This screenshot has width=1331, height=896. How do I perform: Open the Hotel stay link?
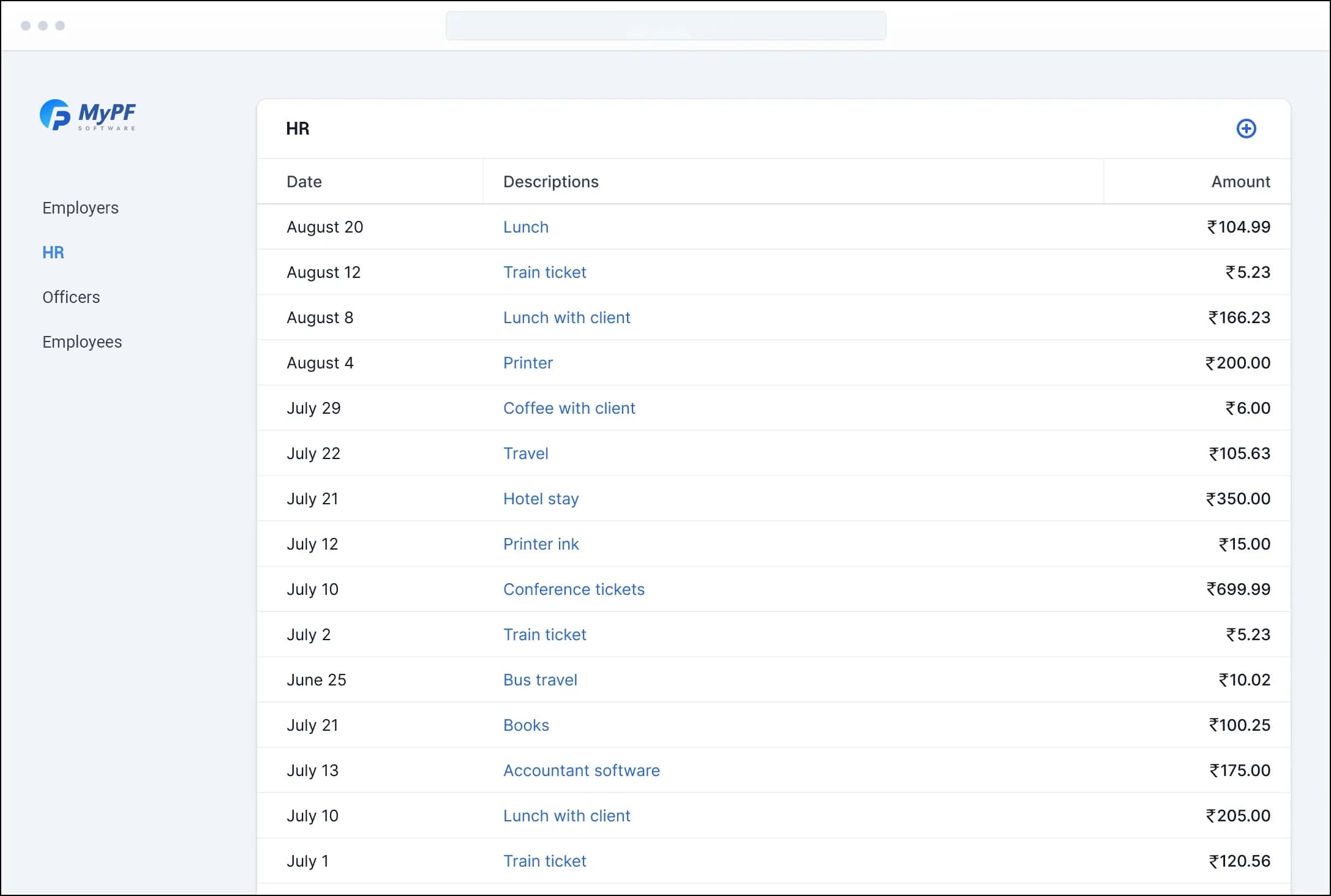541,499
